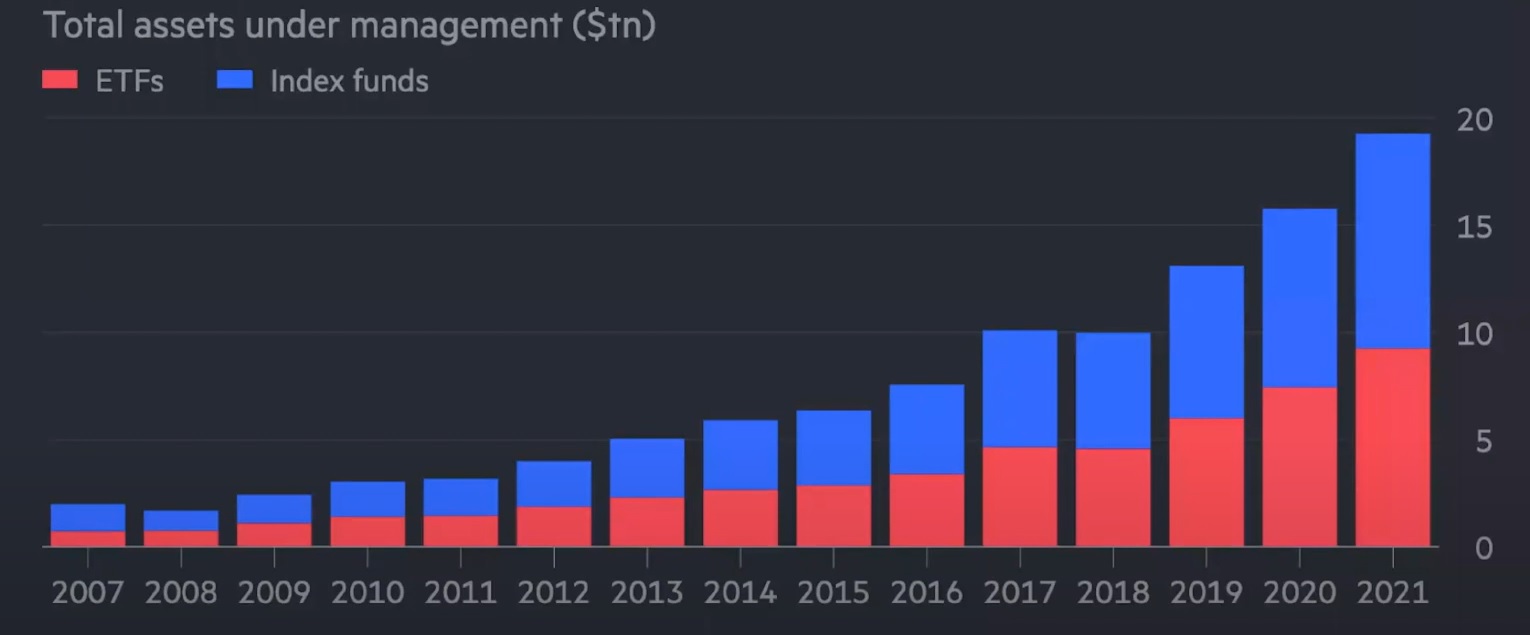Click the 2011 year label
The width and height of the screenshot is (1530, 635).
point(461,593)
